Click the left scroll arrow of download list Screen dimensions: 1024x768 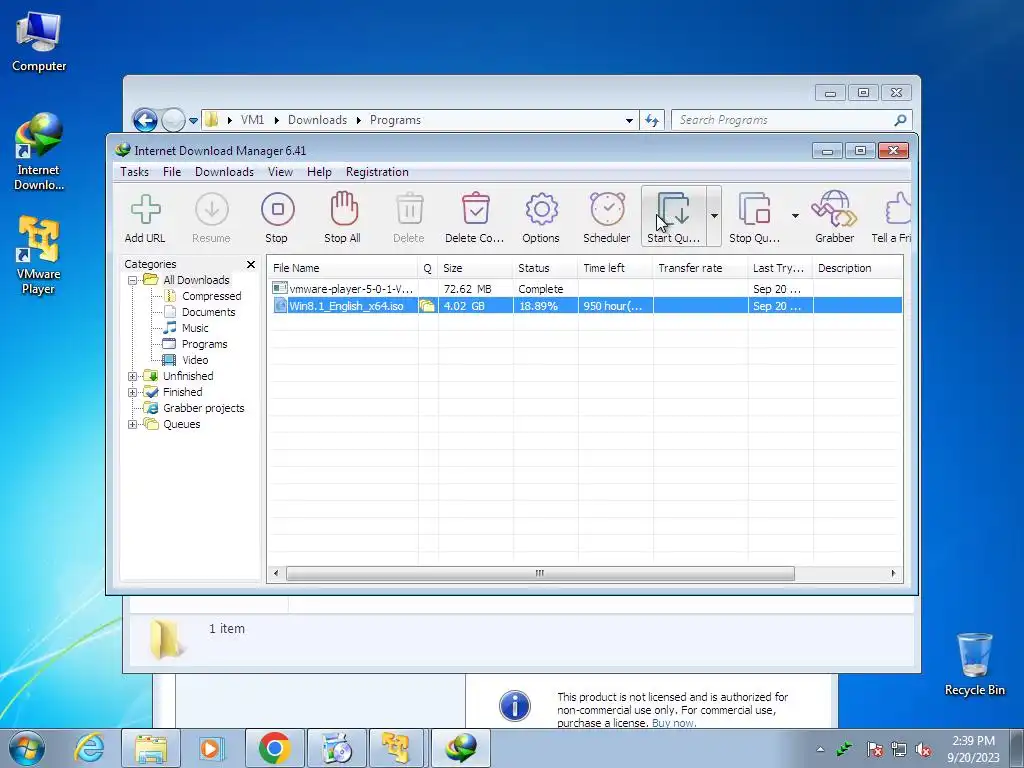276,573
